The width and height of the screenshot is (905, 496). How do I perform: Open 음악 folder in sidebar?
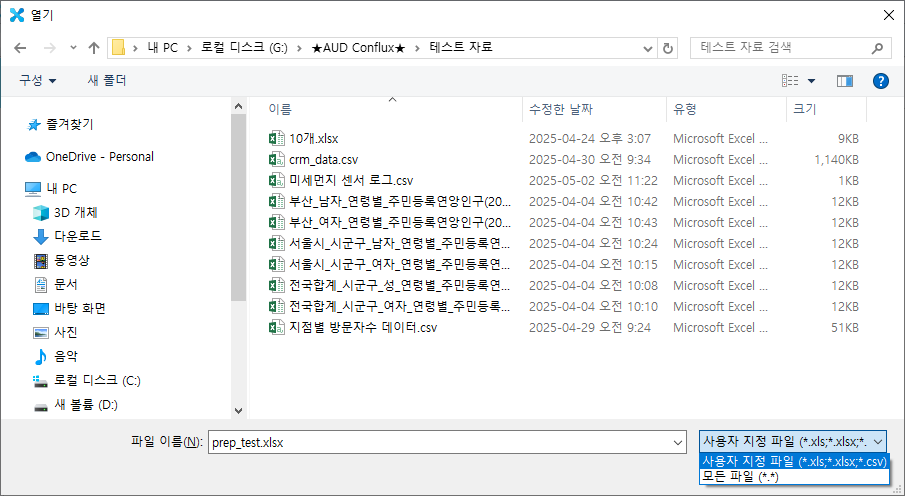pos(55,357)
